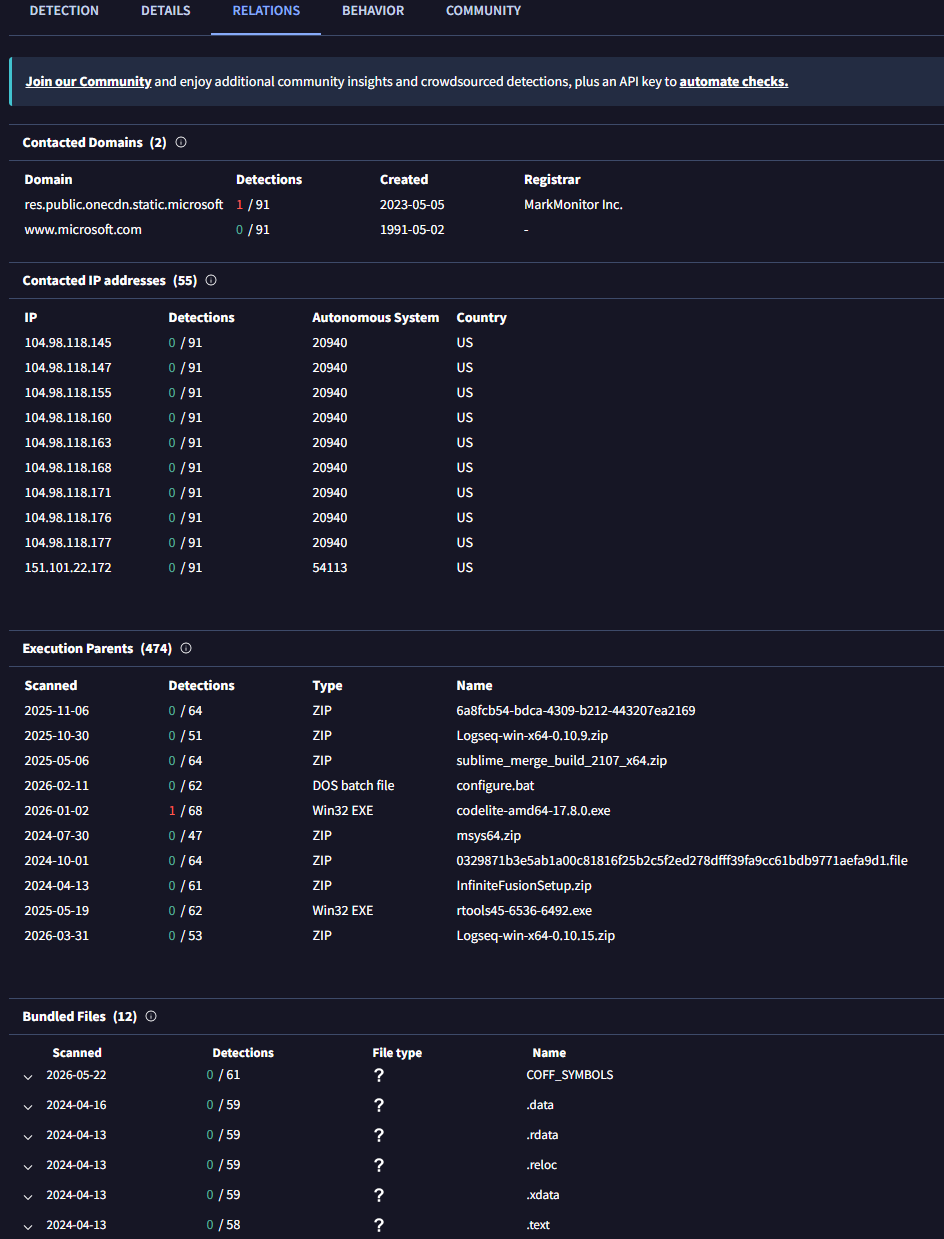Open IP address 104.98.118.168
The width and height of the screenshot is (944, 1239).
click(x=68, y=467)
